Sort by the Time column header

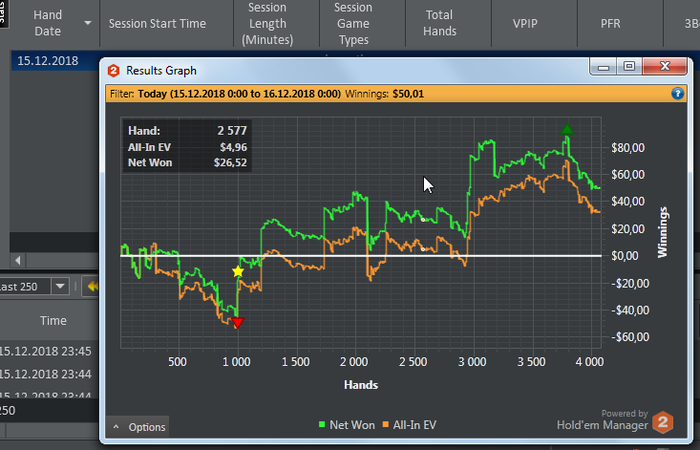coord(53,321)
